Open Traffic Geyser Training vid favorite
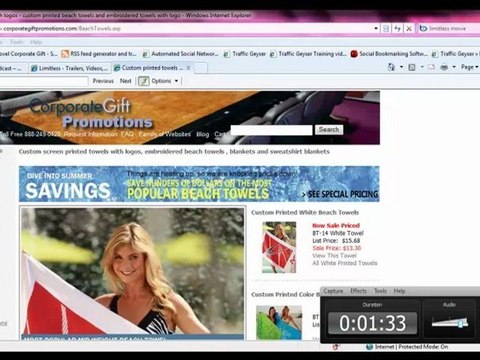 pyautogui.click(x=308, y=54)
